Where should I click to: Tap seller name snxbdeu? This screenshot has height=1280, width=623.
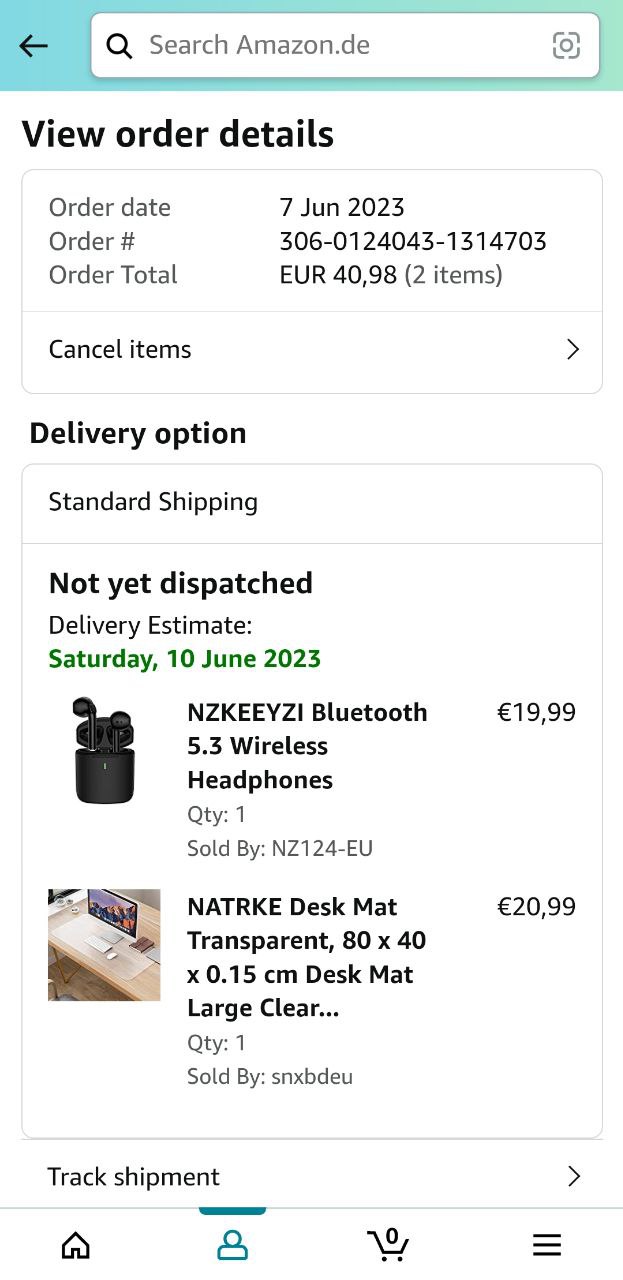click(x=311, y=1077)
